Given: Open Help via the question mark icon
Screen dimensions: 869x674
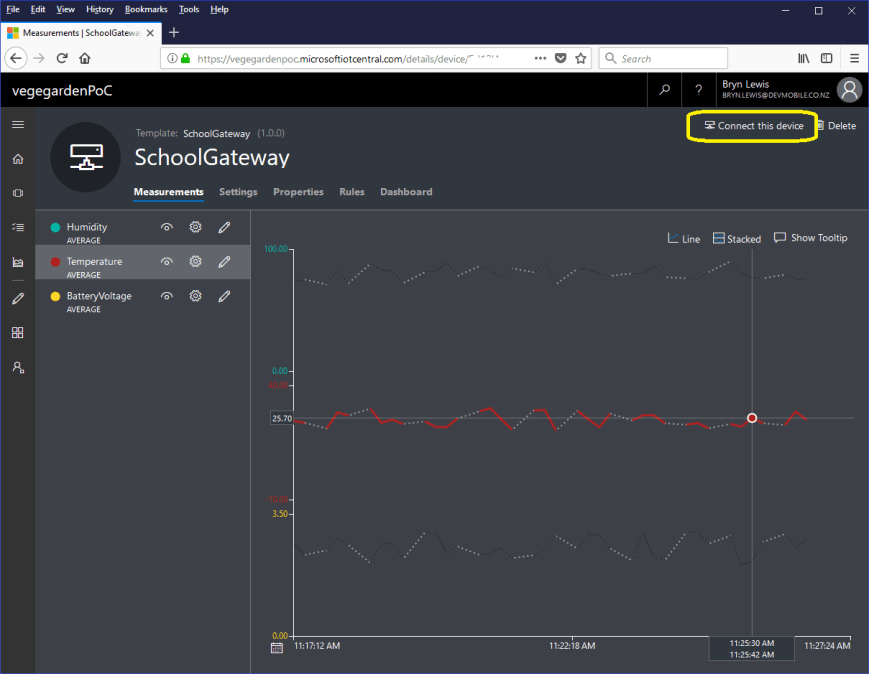Looking at the screenshot, I should [x=697, y=90].
